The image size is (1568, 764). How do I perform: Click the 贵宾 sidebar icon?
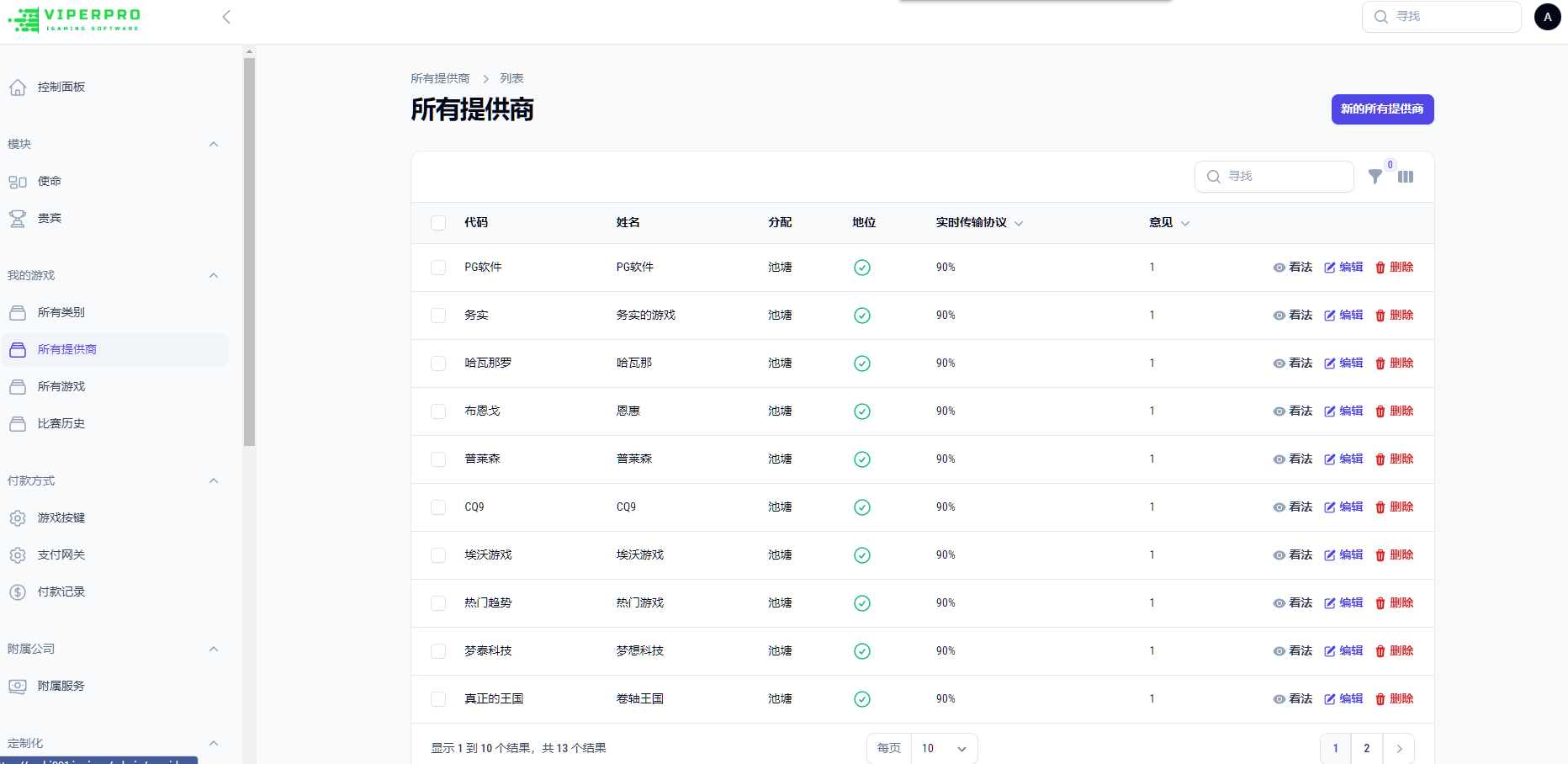coord(18,217)
